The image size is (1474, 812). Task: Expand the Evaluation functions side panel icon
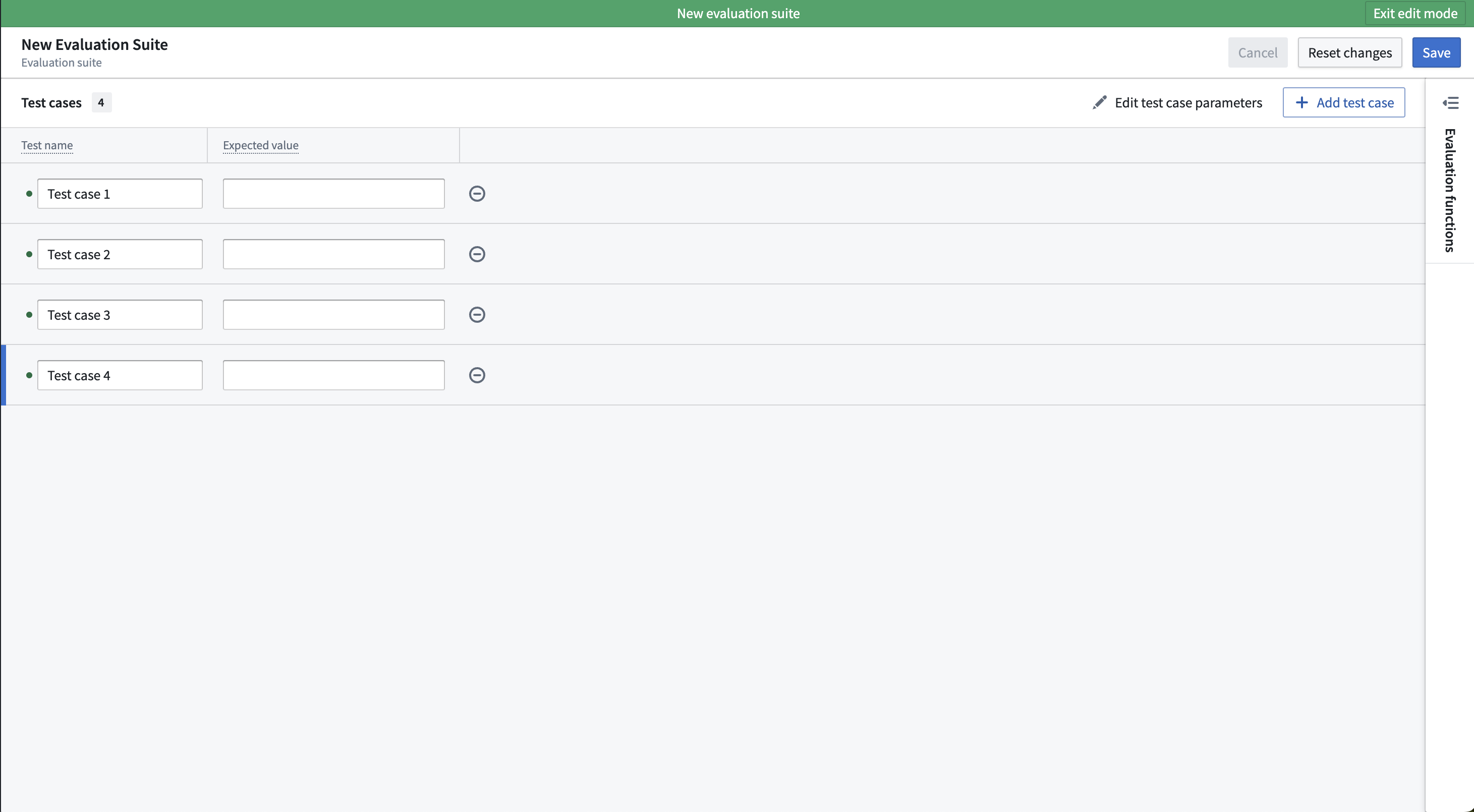point(1450,103)
